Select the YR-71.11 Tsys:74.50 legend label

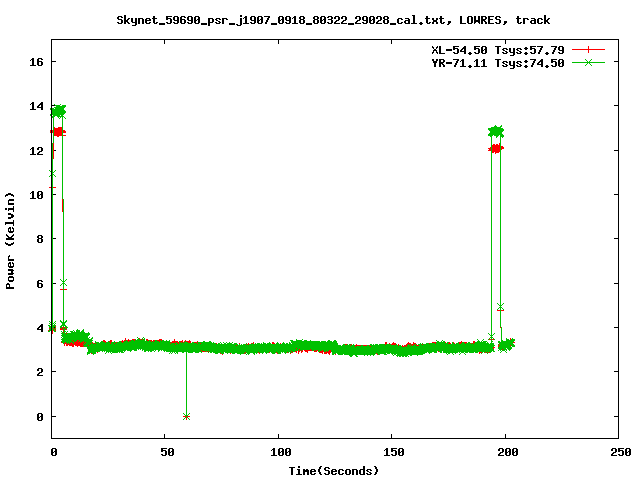(498, 63)
